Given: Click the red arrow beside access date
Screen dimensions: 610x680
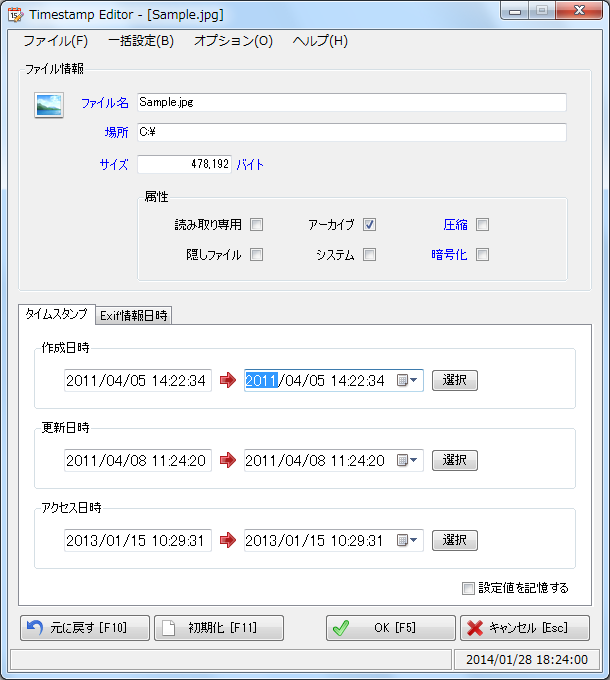Looking at the screenshot, I should coord(228,540).
